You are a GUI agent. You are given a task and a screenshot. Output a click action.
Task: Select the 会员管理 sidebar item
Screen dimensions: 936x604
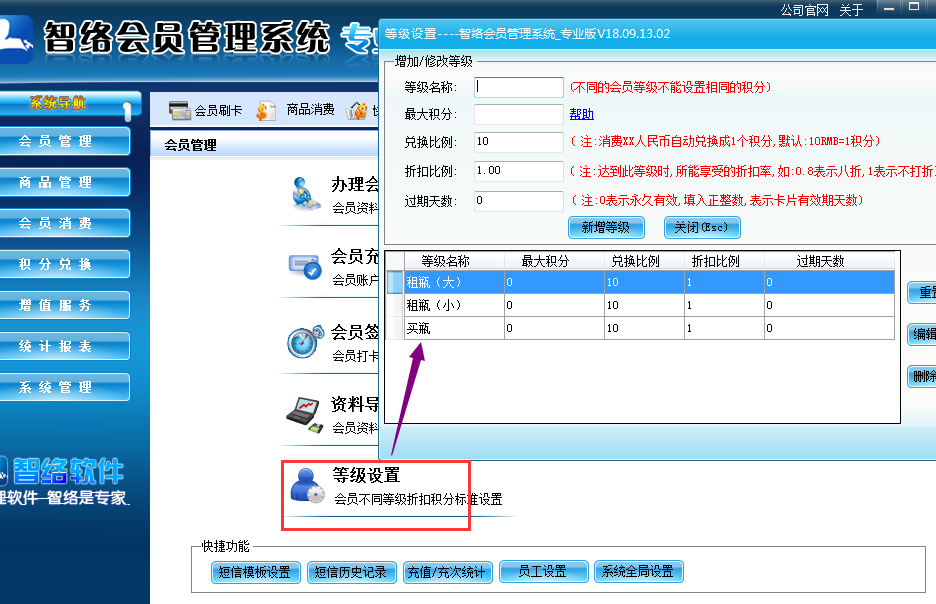[x=65, y=142]
